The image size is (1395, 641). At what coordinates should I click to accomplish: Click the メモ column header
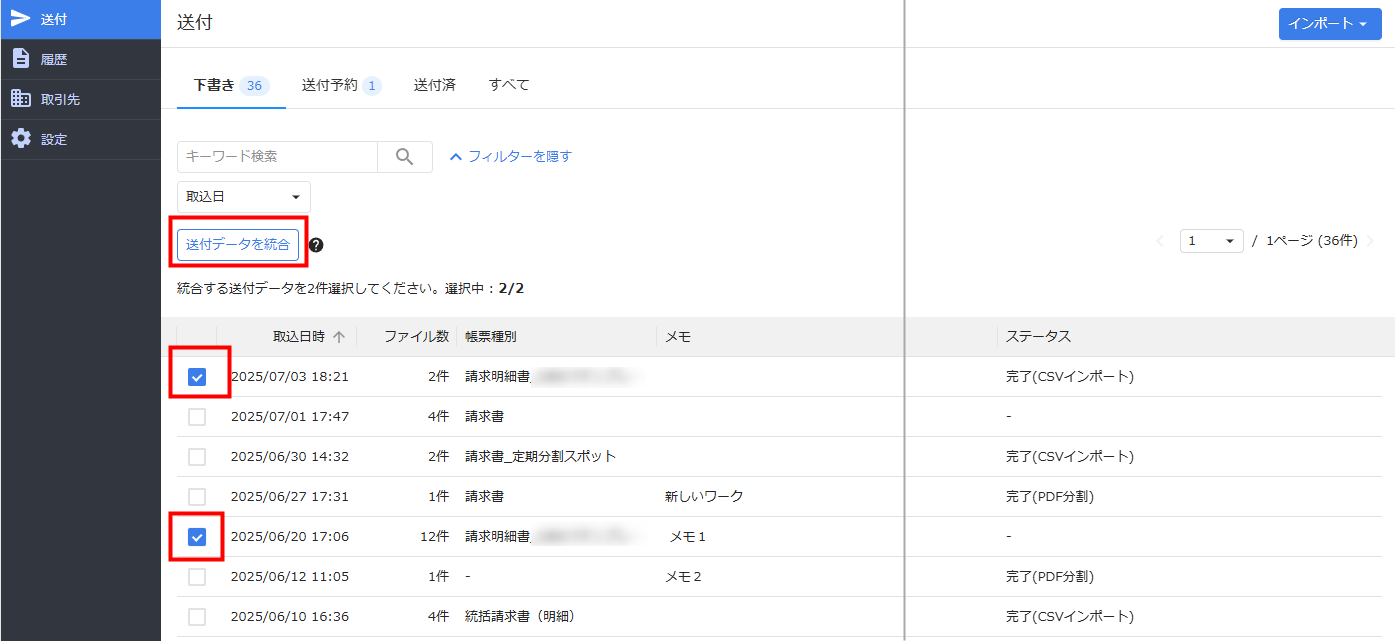click(x=678, y=337)
